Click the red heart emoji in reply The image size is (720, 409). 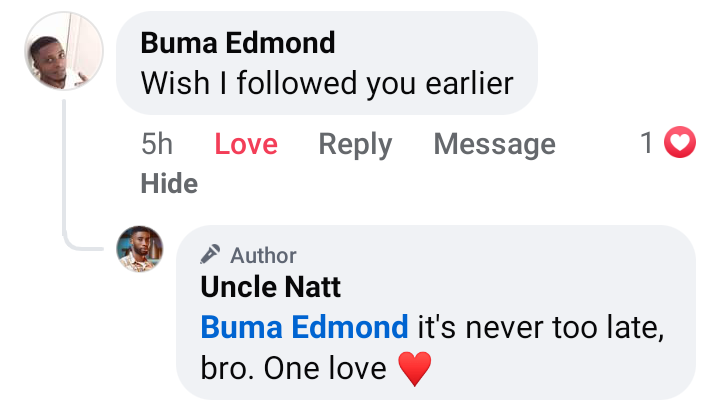tap(414, 370)
